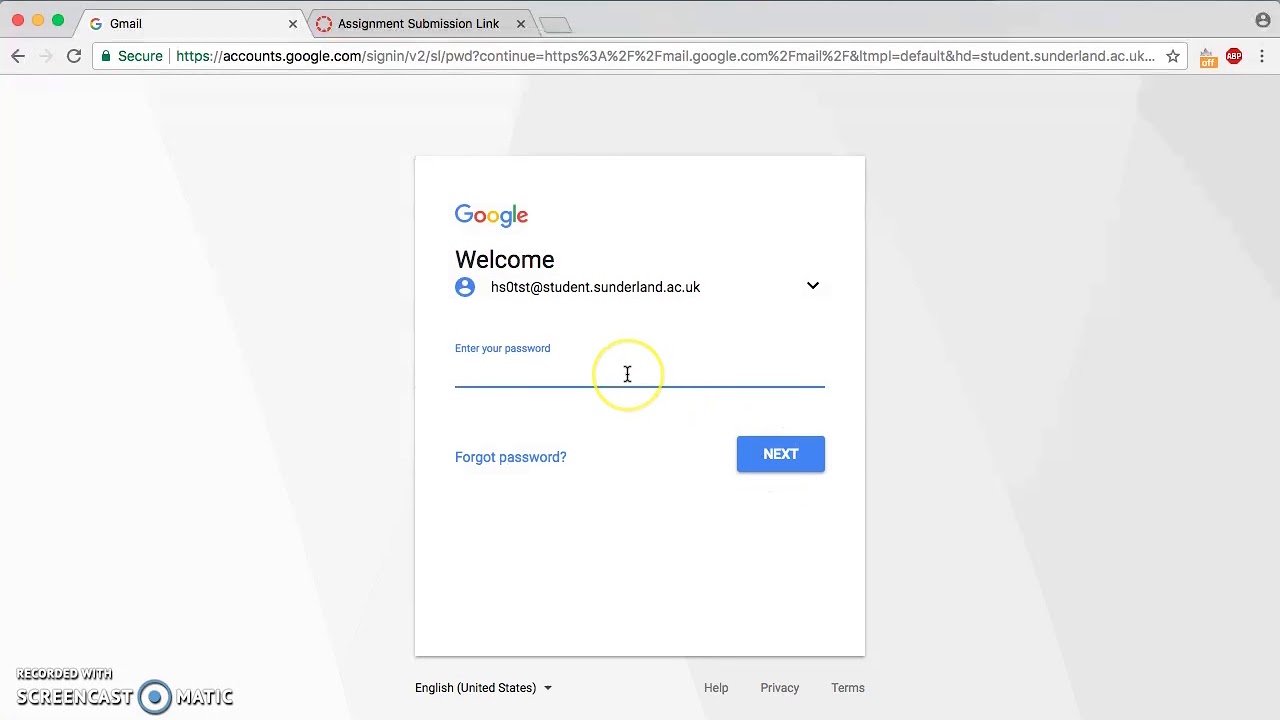Open the Adblock Plus extension icon
The width and height of the screenshot is (1280, 720).
tap(1234, 56)
